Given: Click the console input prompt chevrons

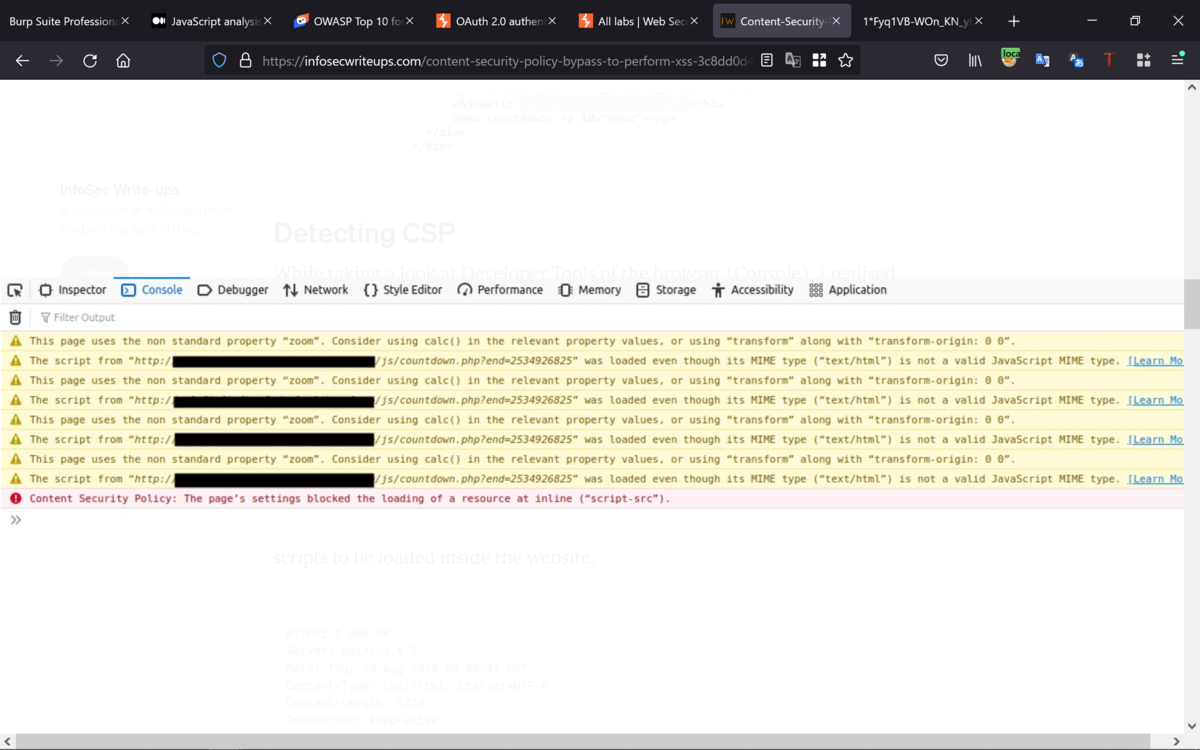Looking at the screenshot, I should [x=15, y=520].
